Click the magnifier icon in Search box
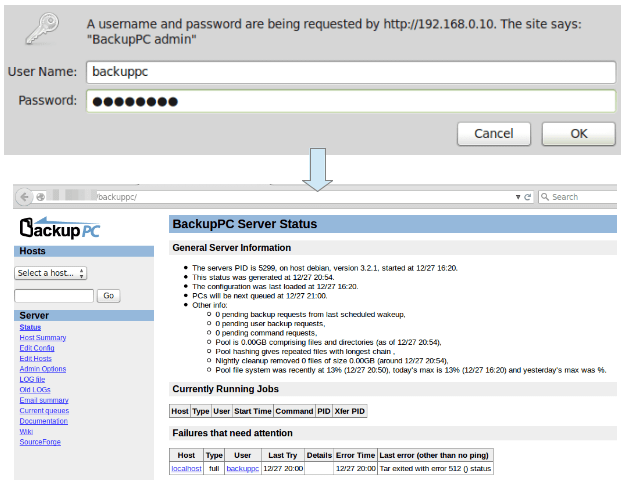Image resolution: width=635 pixels, height=486 pixels. pos(545,197)
